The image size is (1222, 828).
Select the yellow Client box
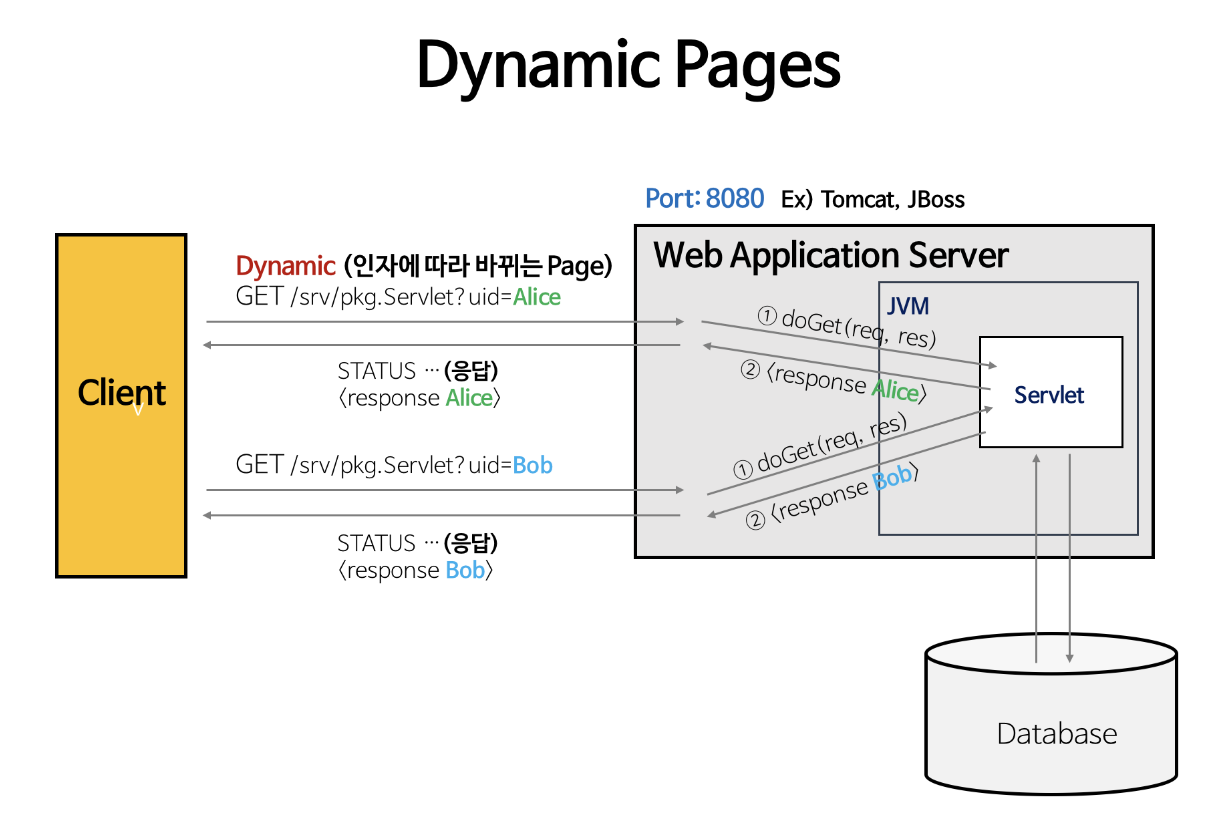pos(121,405)
